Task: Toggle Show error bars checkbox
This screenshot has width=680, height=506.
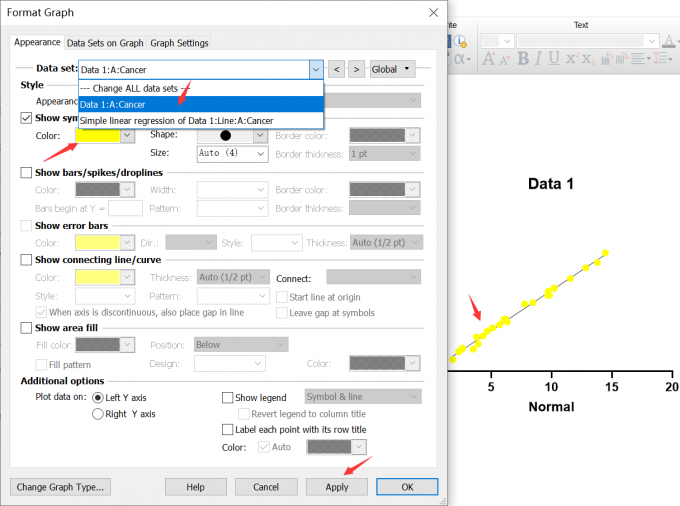Action: pyautogui.click(x=26, y=225)
